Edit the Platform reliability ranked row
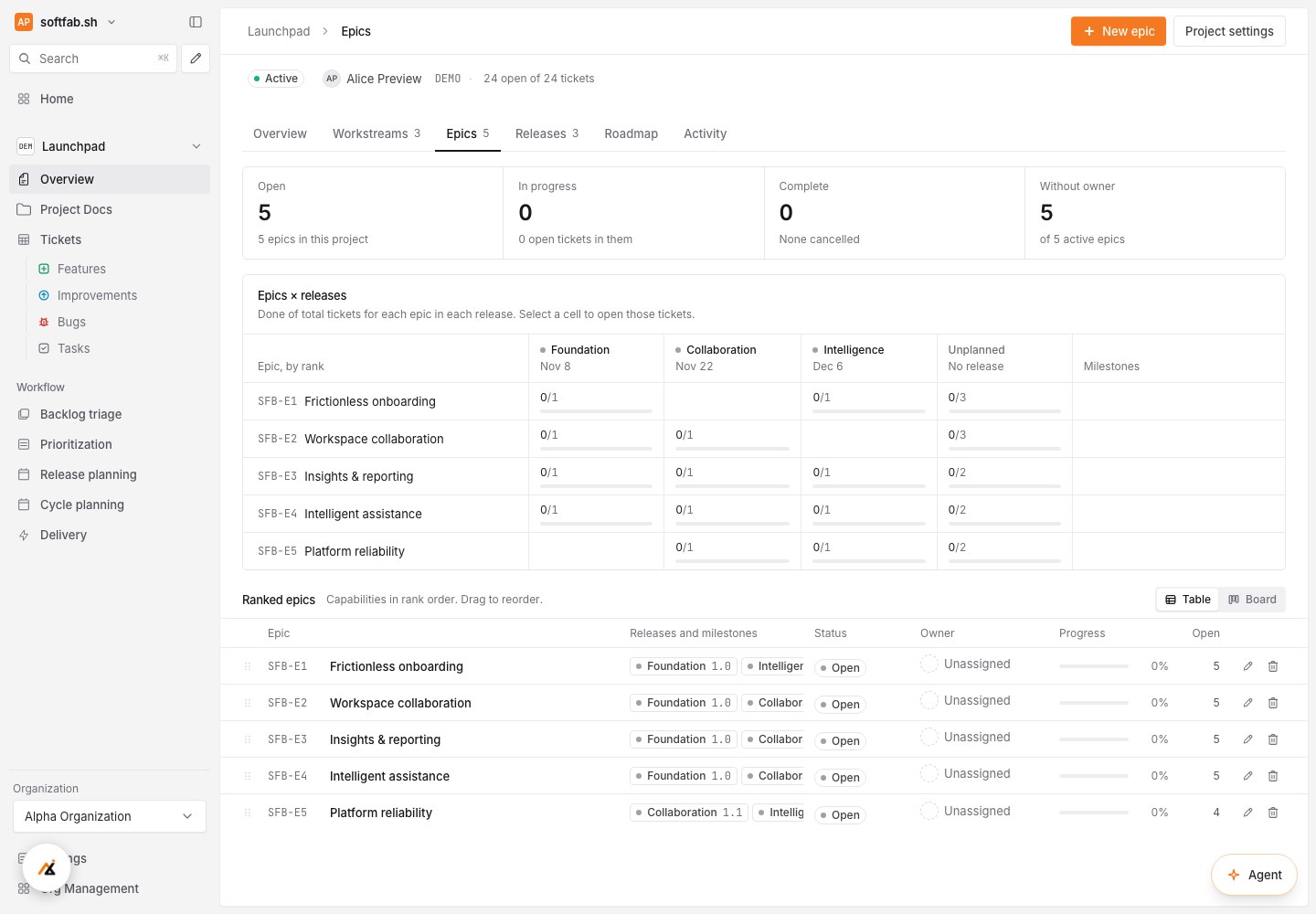The height and width of the screenshot is (914, 1316). pyautogui.click(x=1247, y=813)
